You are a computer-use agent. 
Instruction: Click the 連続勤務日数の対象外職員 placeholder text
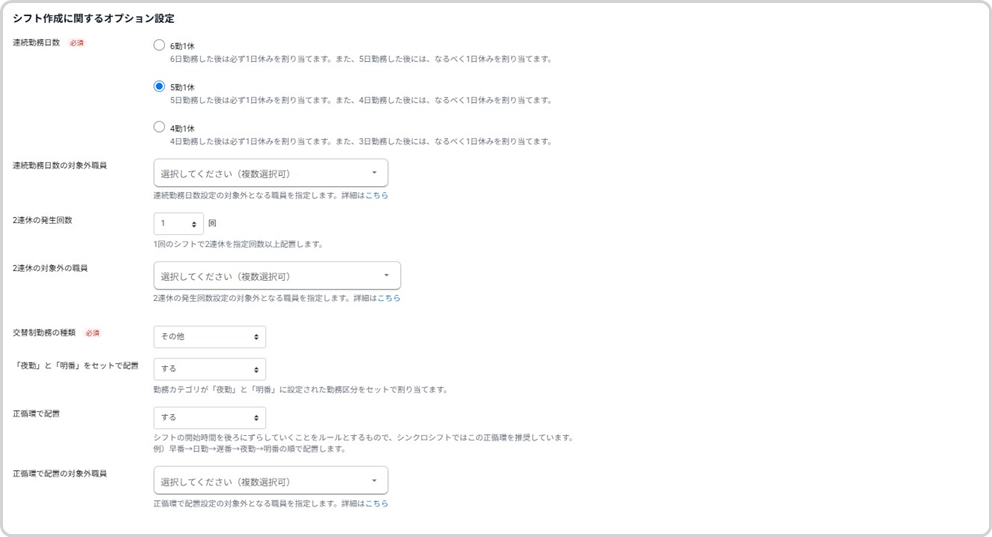tap(225, 174)
